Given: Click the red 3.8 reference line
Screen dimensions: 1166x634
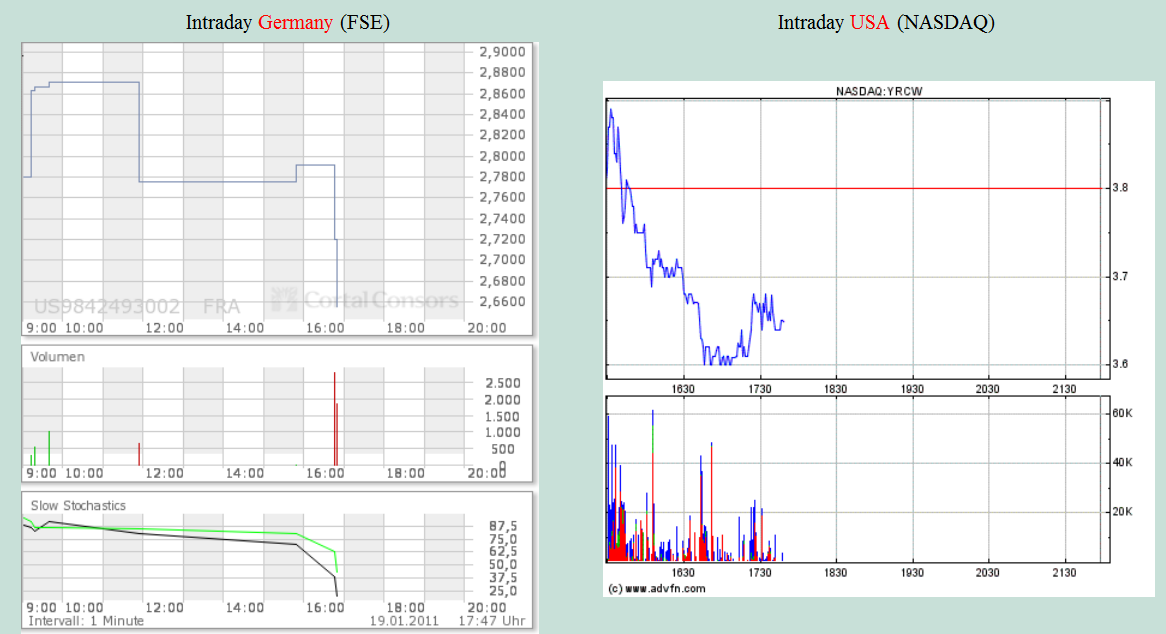Looking at the screenshot, I should 854,189.
